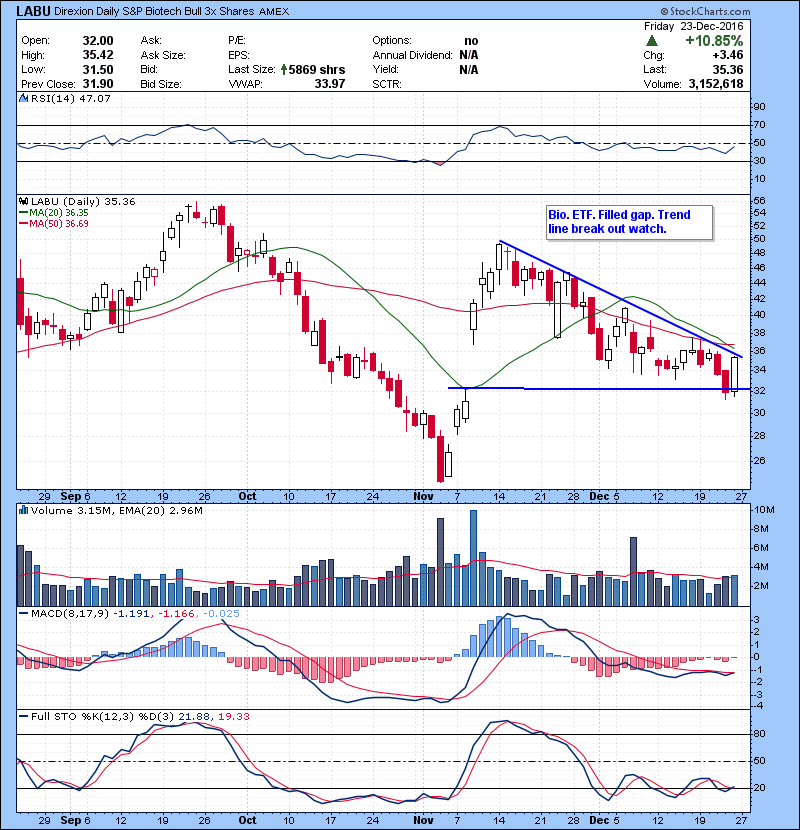Click the RSI(14) 47.07 indicator label
The image size is (800, 830).
click(70, 98)
